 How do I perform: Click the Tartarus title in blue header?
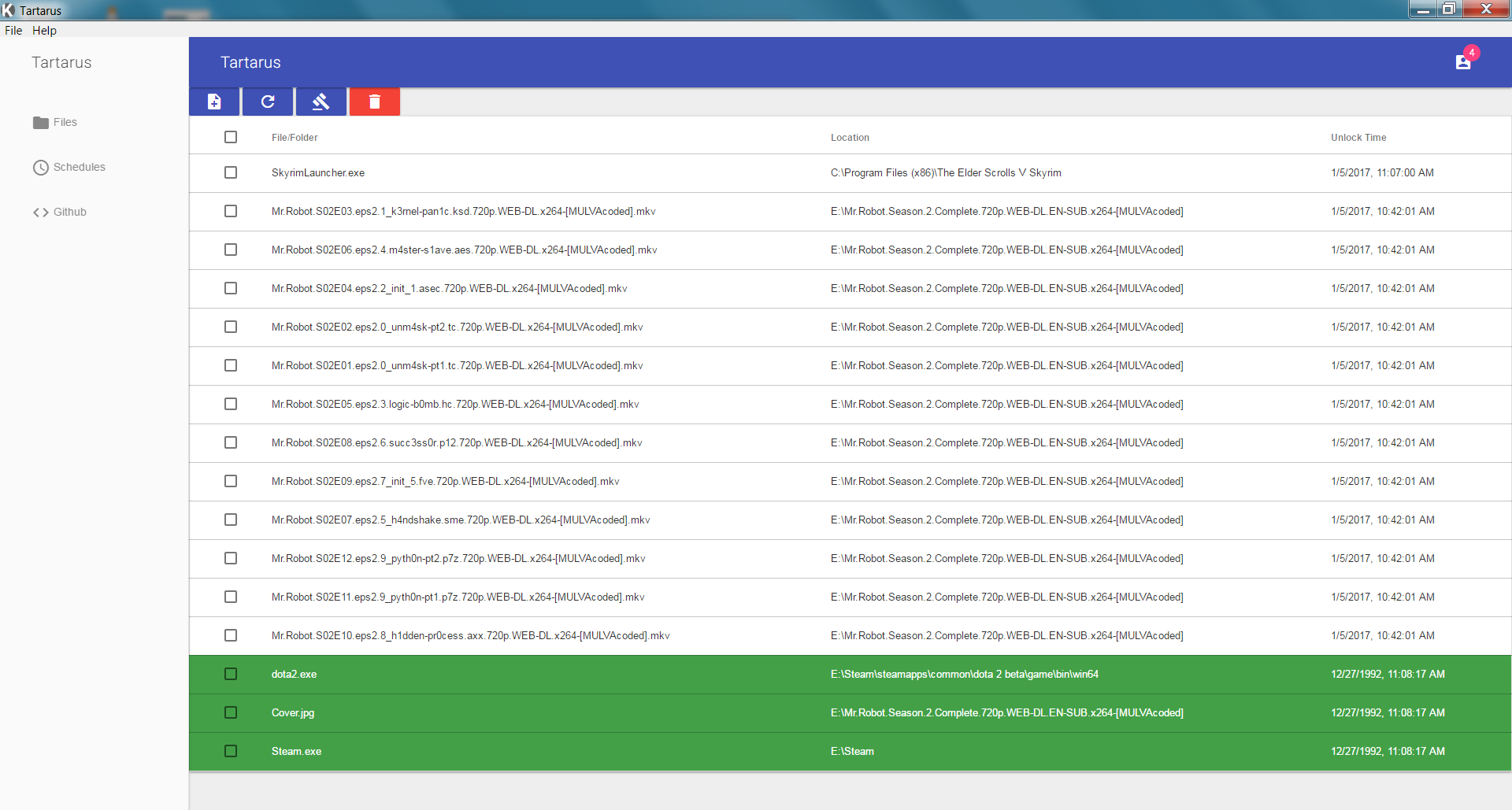click(x=250, y=62)
